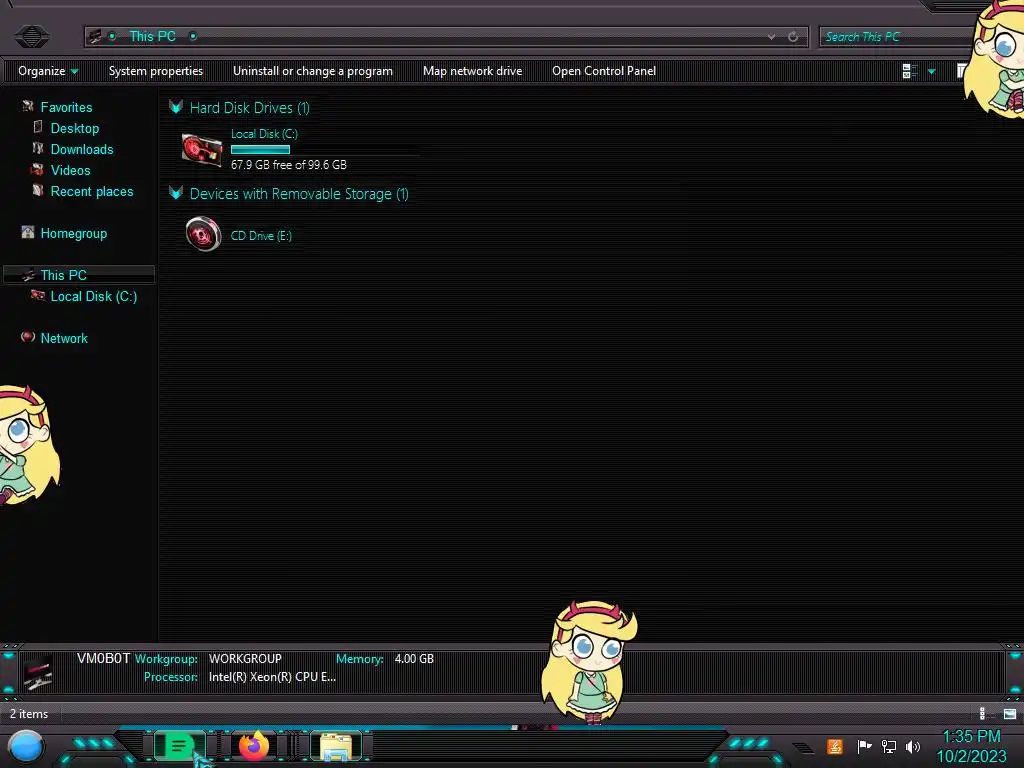The height and width of the screenshot is (768, 1024).
Task: Launch Firefox from the taskbar
Action: point(253,745)
